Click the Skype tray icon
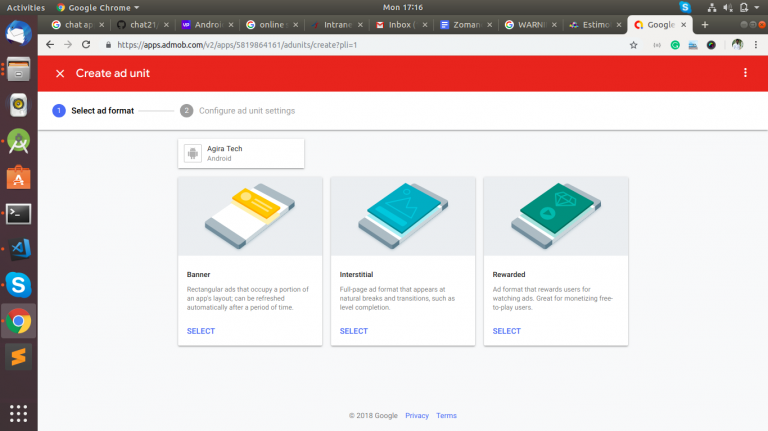This screenshot has height=431, width=768. tap(685, 7)
